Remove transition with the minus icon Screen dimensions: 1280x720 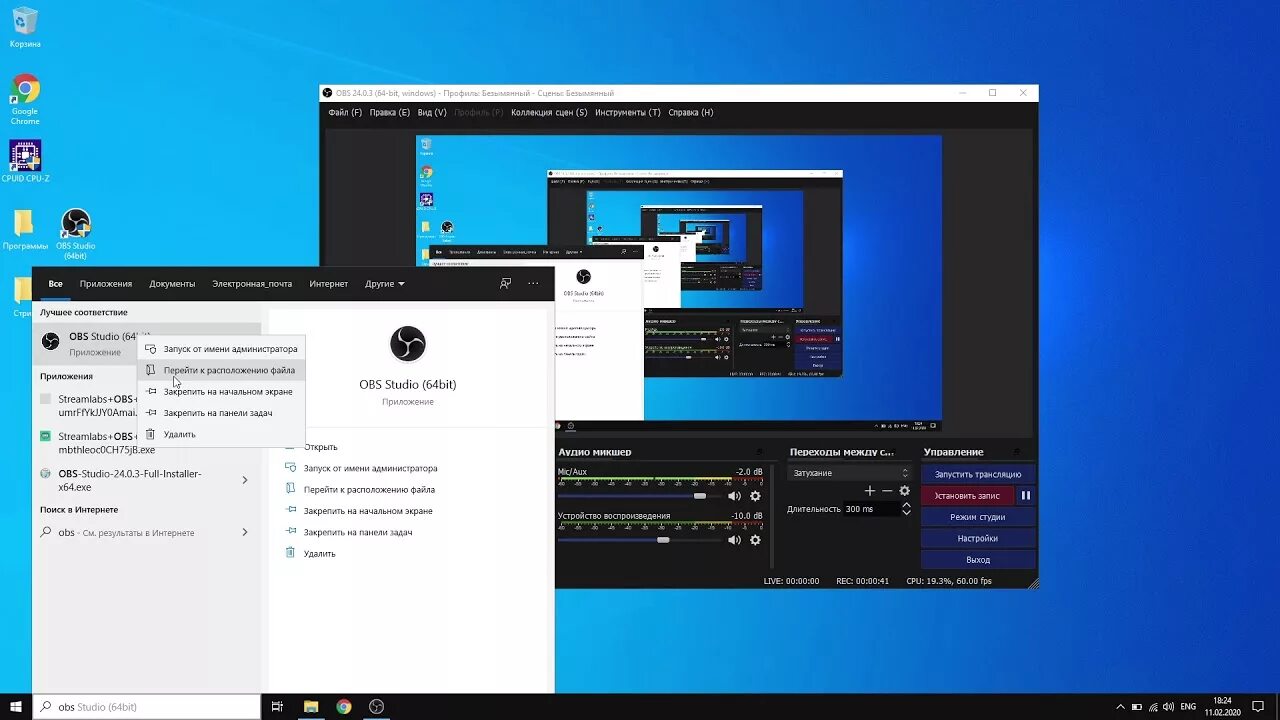tap(887, 491)
